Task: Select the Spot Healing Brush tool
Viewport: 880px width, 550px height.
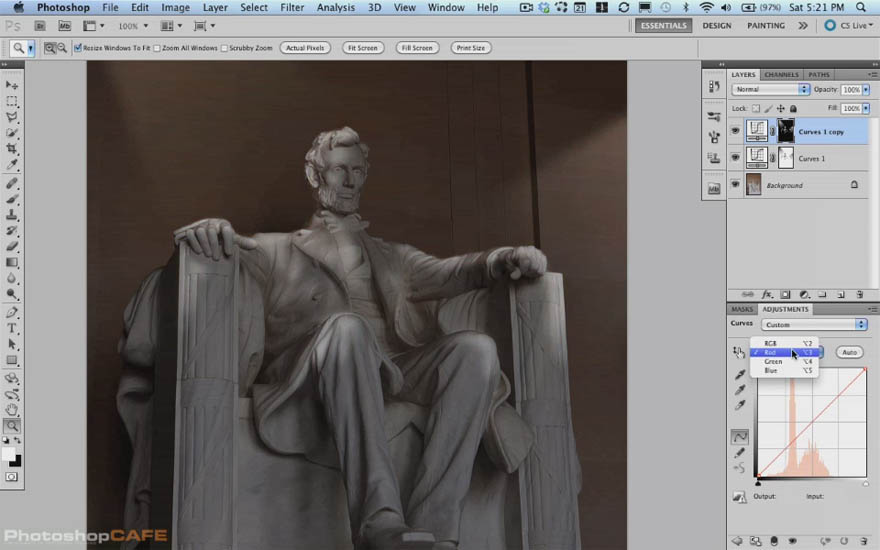Action: [11, 184]
